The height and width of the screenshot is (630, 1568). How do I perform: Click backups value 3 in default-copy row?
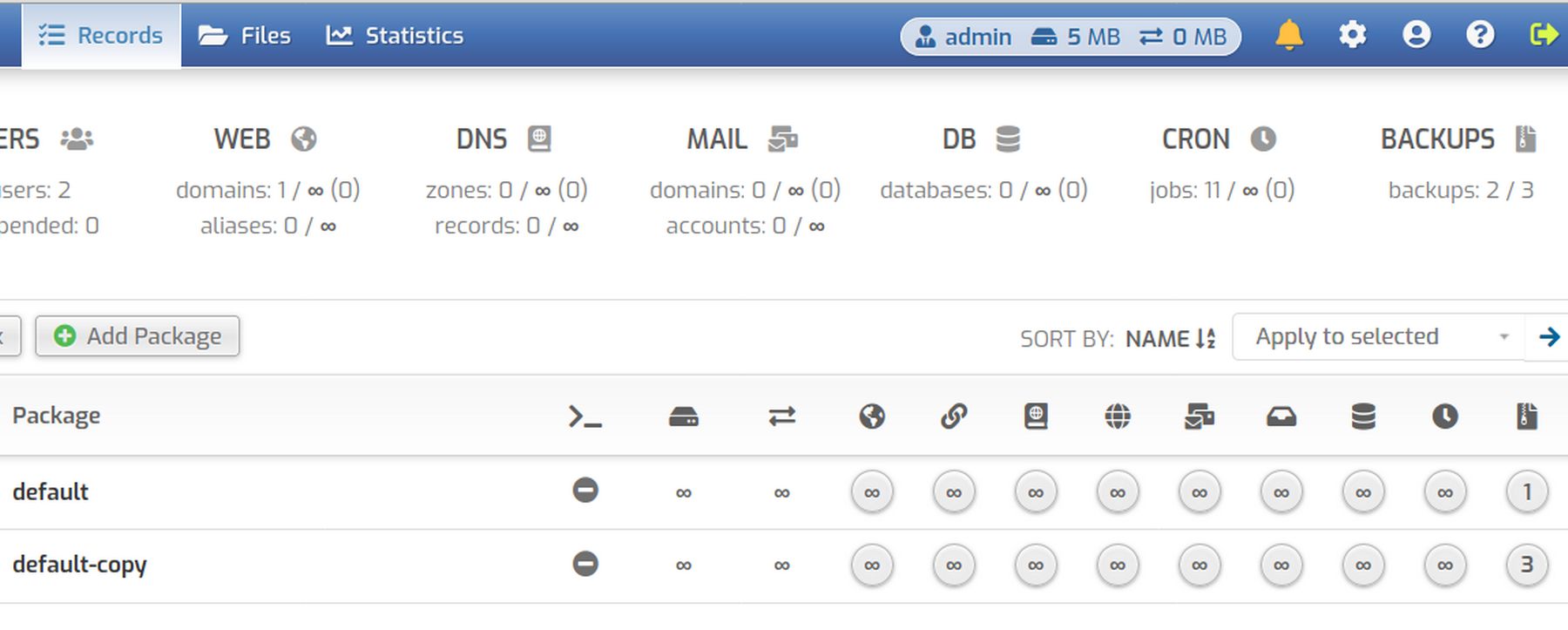(1527, 566)
